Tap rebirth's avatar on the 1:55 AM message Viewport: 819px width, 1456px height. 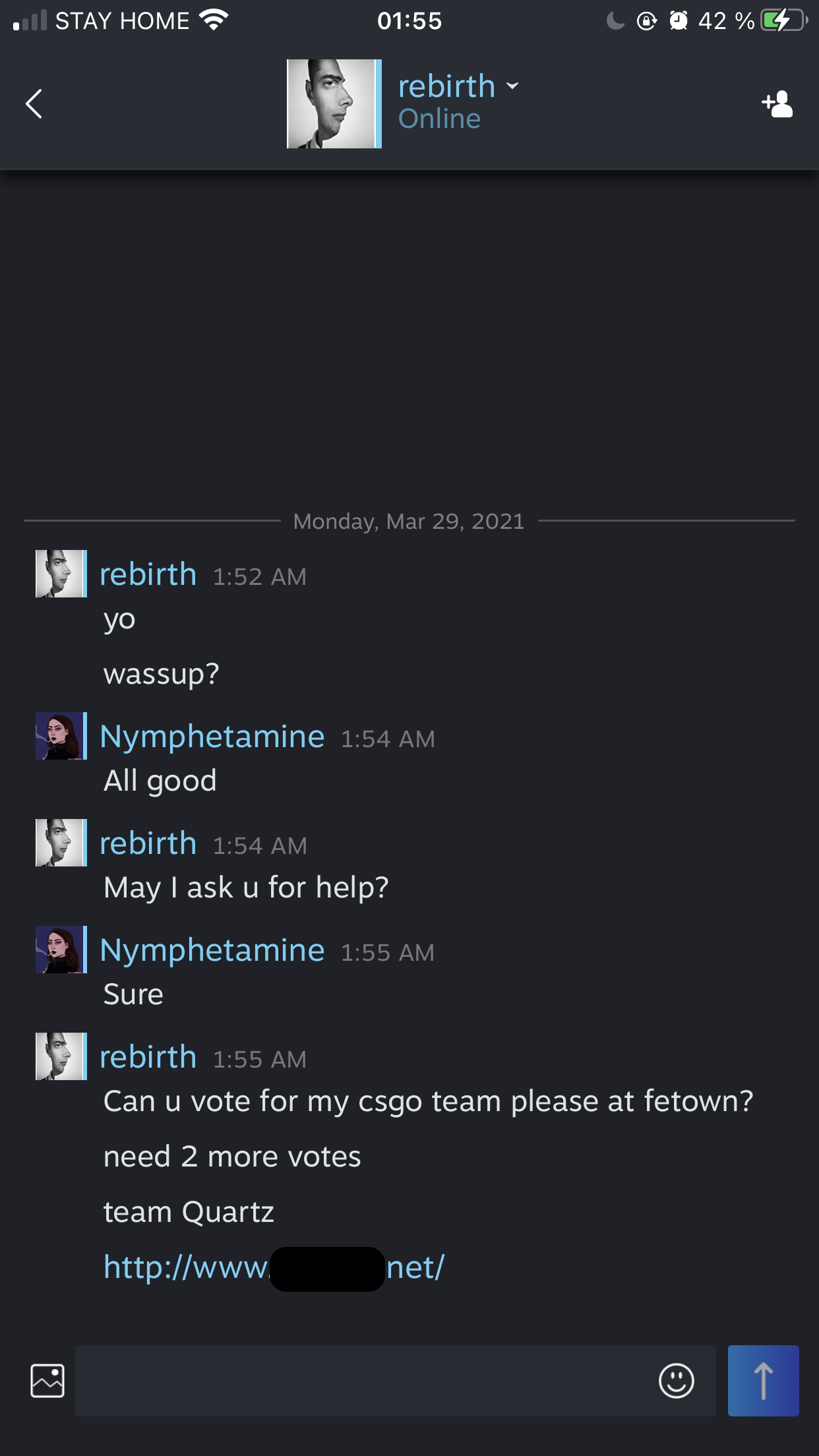61,1056
